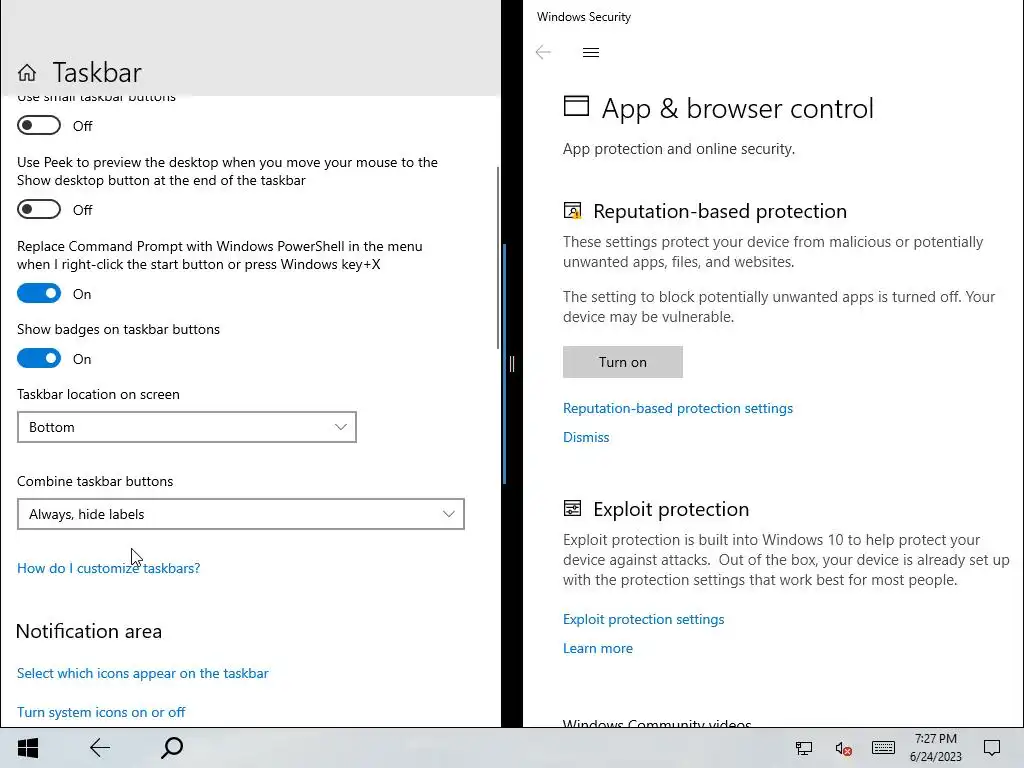Enable Peek to preview desktop switch
The height and width of the screenshot is (768, 1024).
point(39,210)
